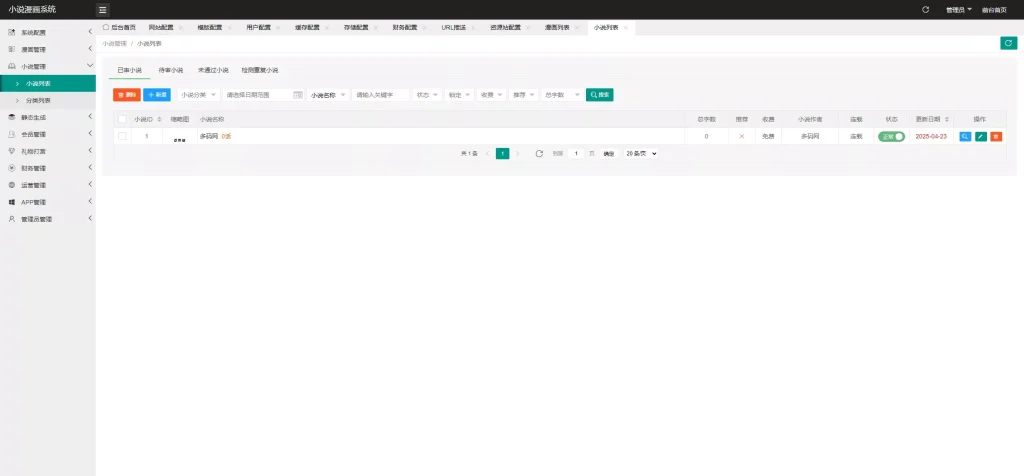The image size is (1024, 476).
Task: Click the 静态生成 sidebar icon
Action: pyautogui.click(x=12, y=118)
